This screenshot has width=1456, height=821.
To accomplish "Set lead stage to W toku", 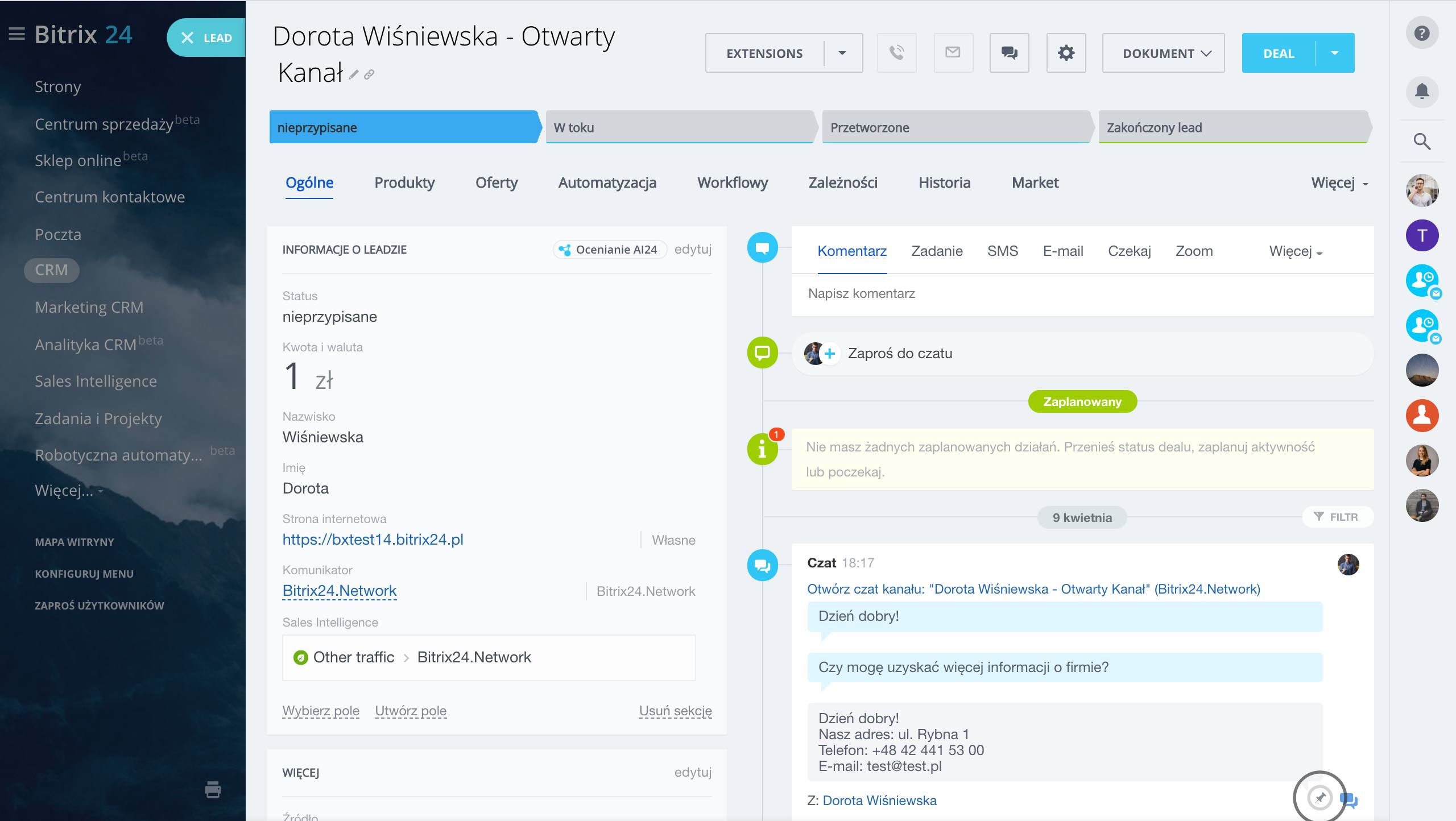I will point(679,127).
